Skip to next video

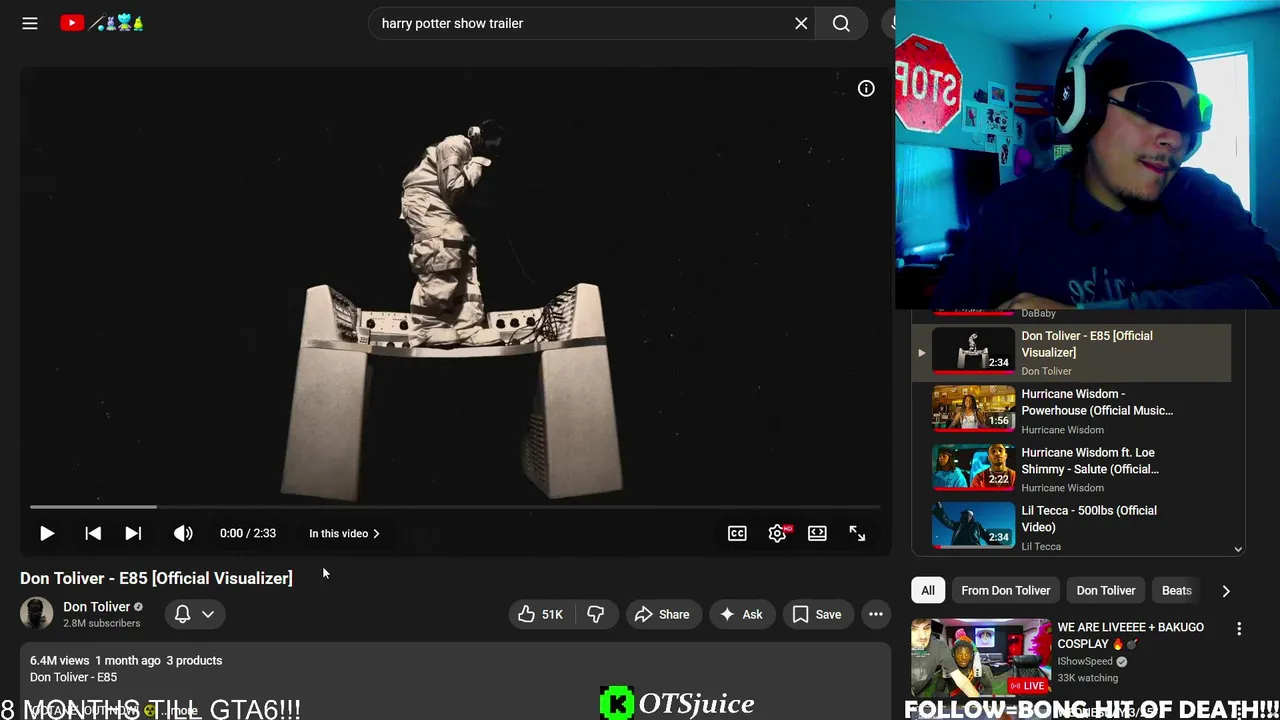[x=133, y=533]
